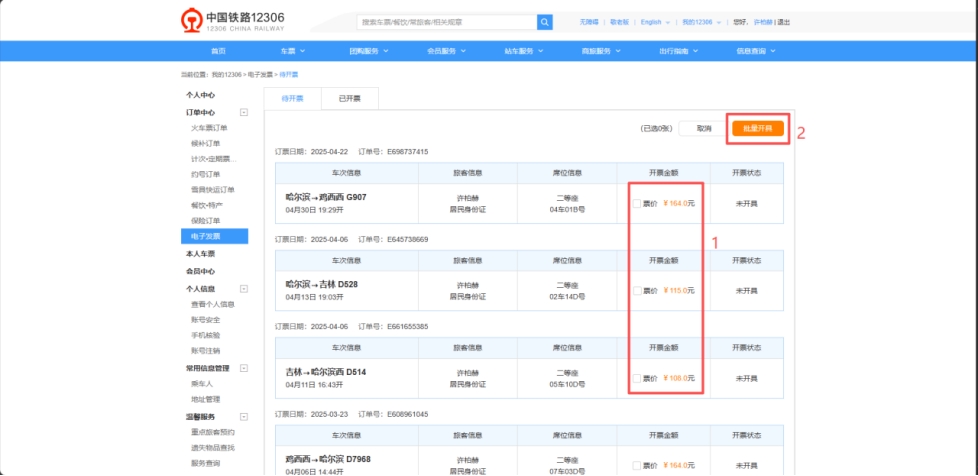
Task: Open 保险订单 in the sidebar
Action: [205, 221]
